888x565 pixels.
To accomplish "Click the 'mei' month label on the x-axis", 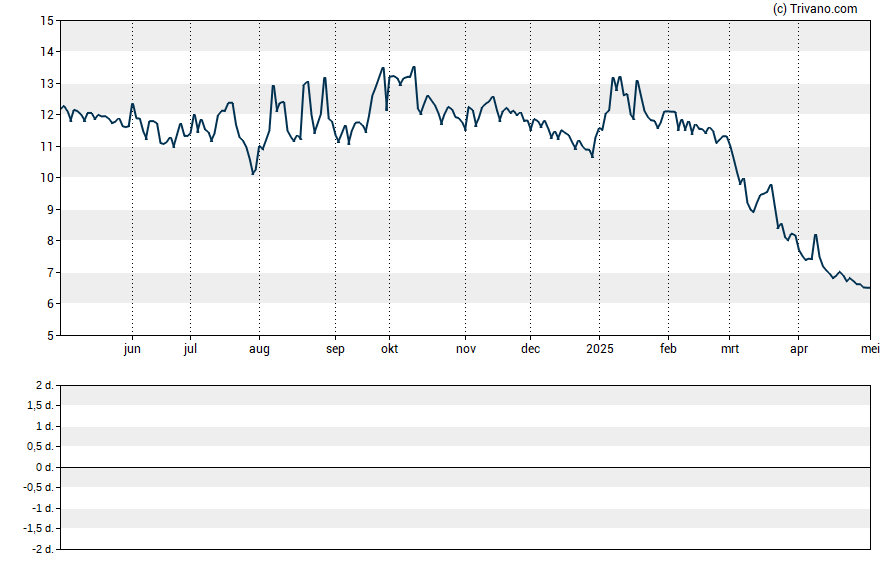I will (x=870, y=349).
